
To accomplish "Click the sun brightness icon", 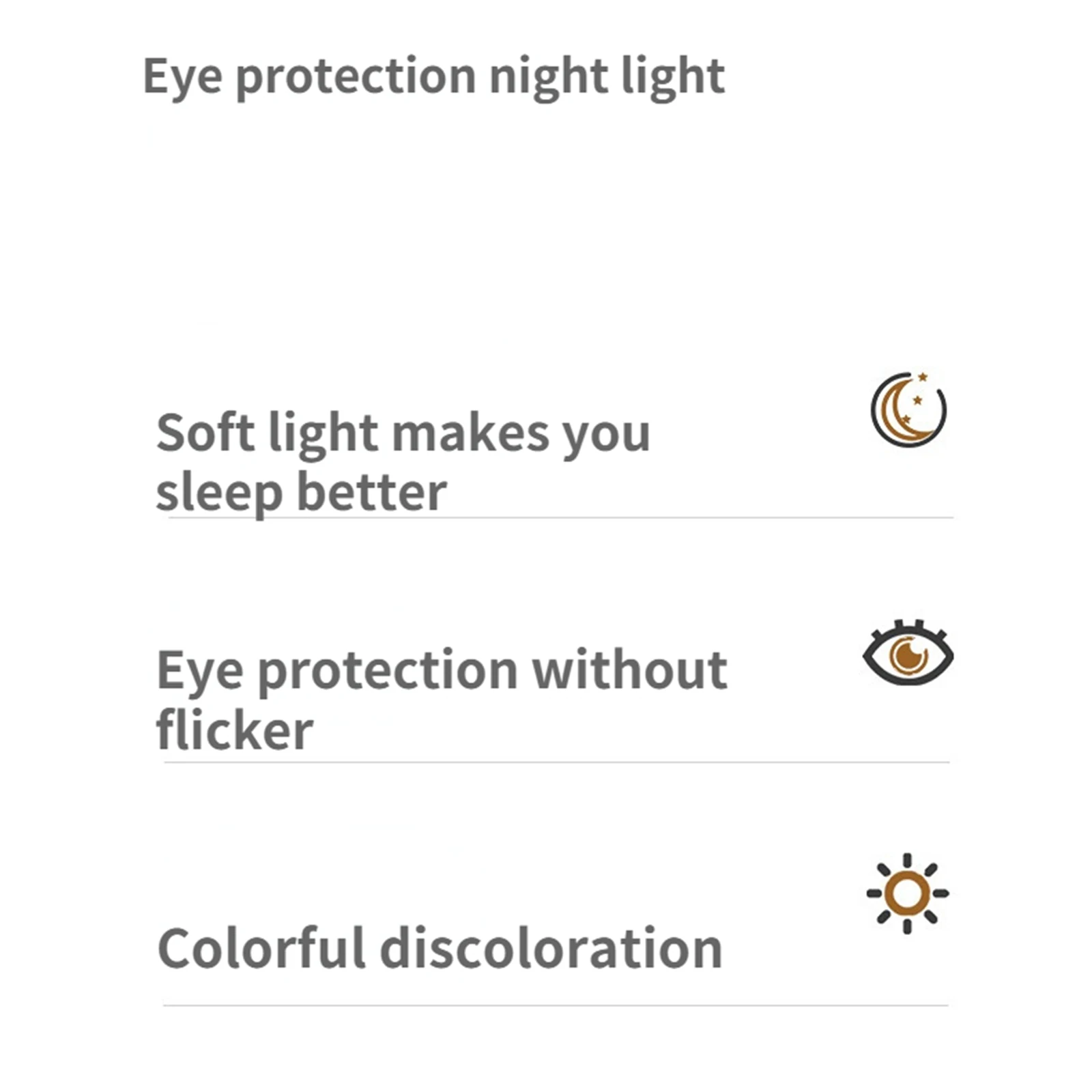I will pos(907,893).
